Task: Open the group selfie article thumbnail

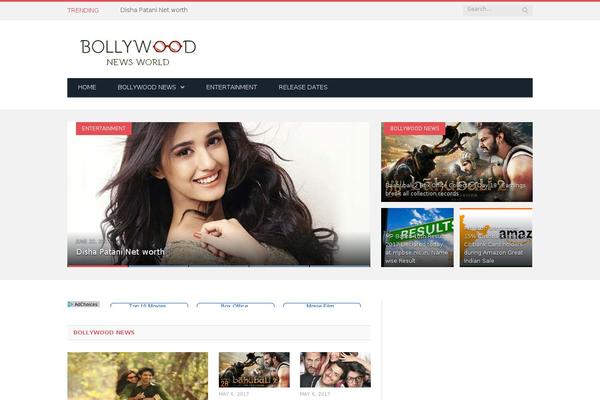Action: point(335,370)
